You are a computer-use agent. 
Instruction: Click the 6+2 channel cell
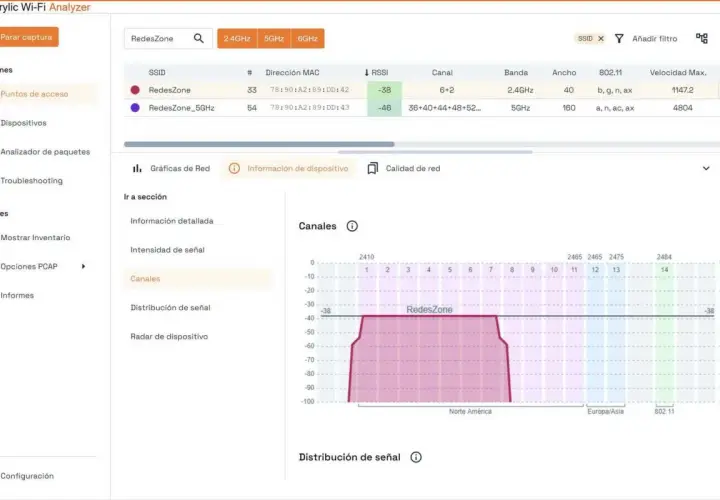447,90
